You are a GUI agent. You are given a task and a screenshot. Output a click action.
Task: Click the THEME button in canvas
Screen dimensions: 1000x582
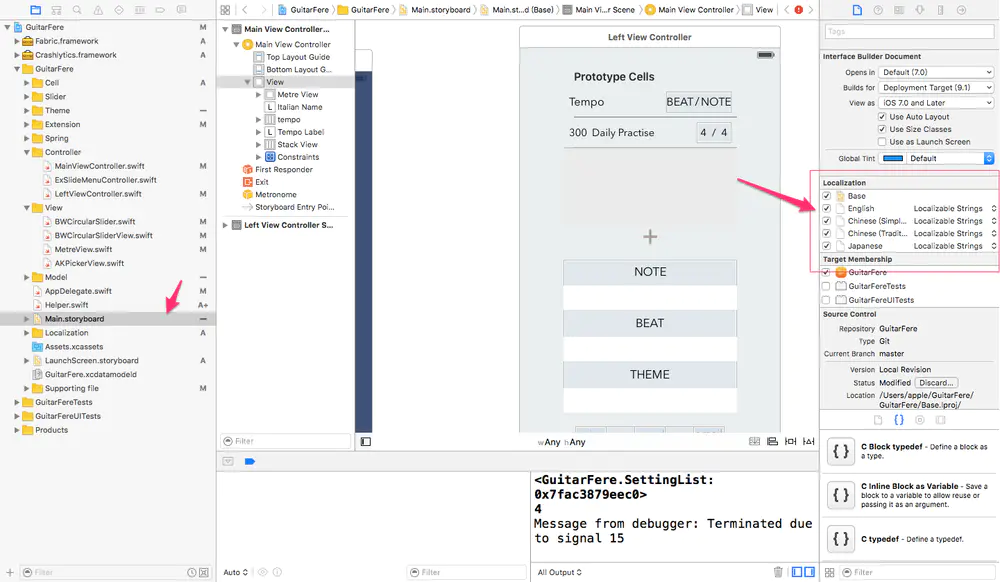650,375
